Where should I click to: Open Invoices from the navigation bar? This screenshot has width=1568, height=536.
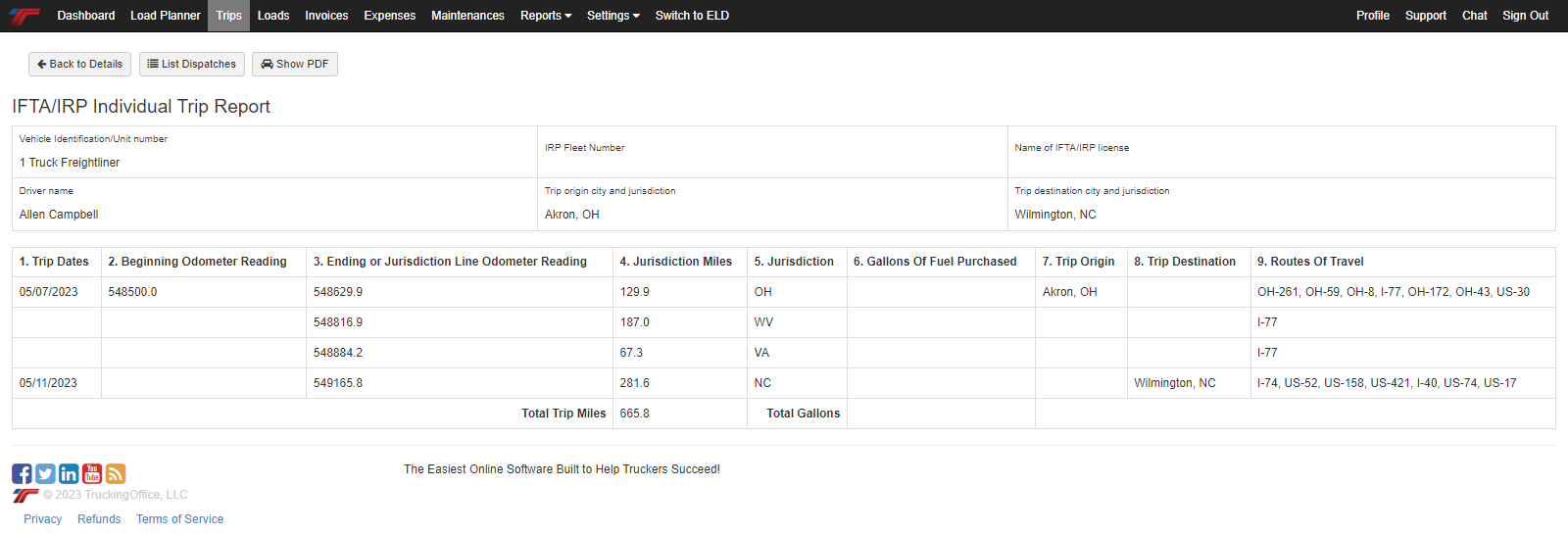326,16
